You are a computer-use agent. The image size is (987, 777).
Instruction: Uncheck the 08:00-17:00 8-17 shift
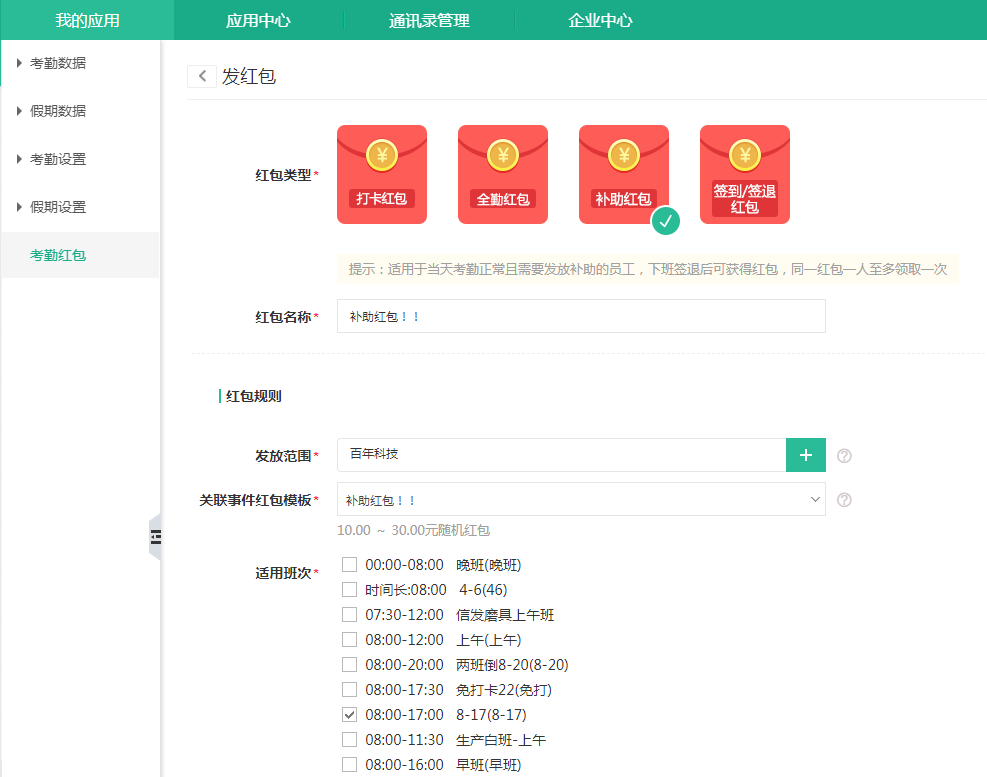(x=349, y=715)
